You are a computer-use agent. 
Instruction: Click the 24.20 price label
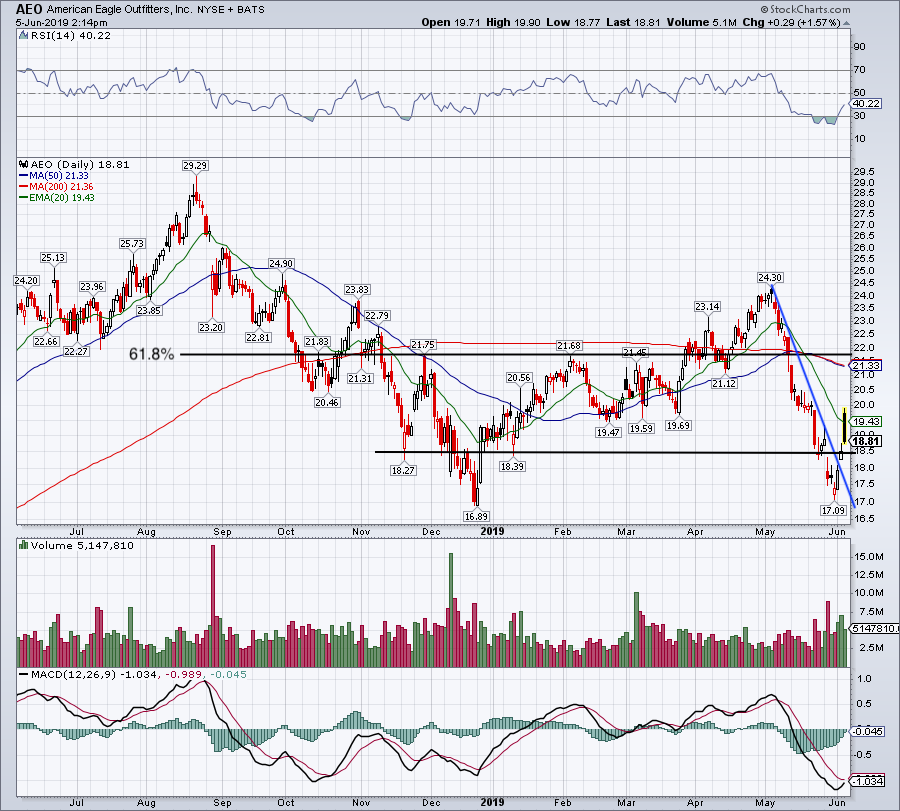click(26, 281)
